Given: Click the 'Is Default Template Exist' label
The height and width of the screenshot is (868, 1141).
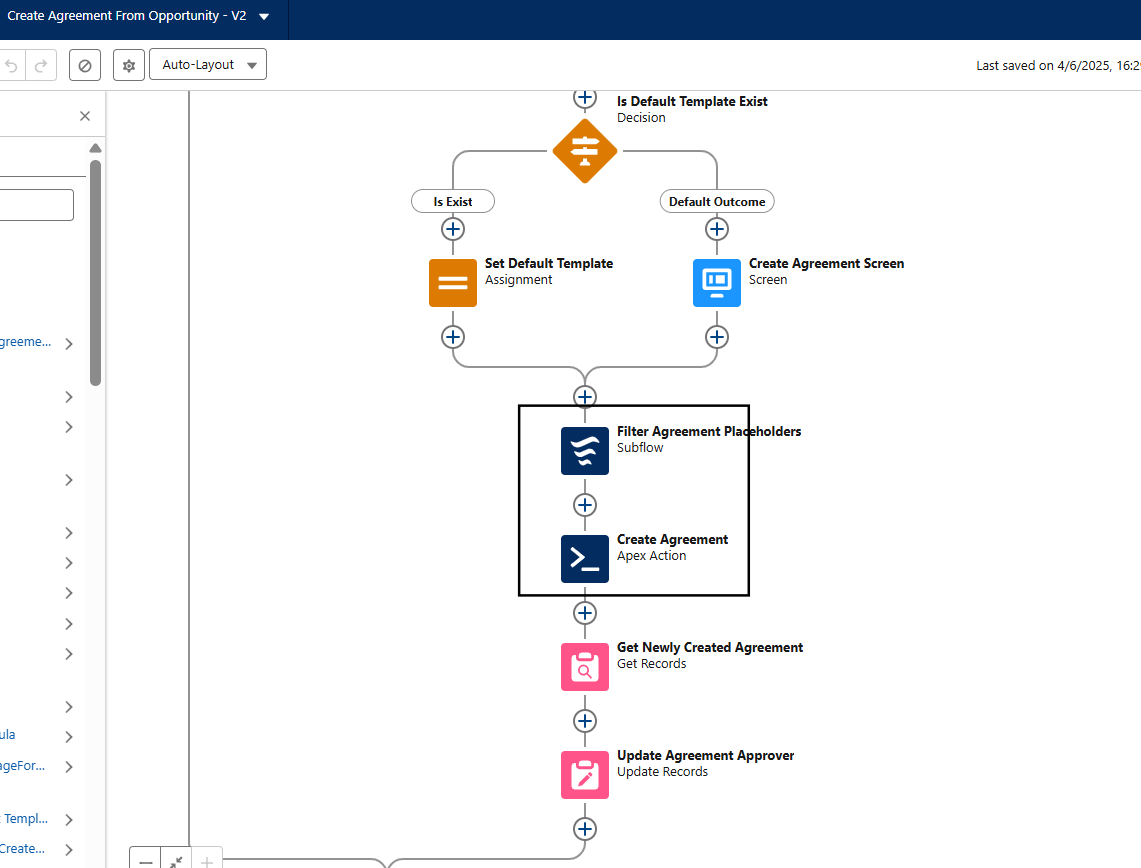Looking at the screenshot, I should [x=692, y=101].
